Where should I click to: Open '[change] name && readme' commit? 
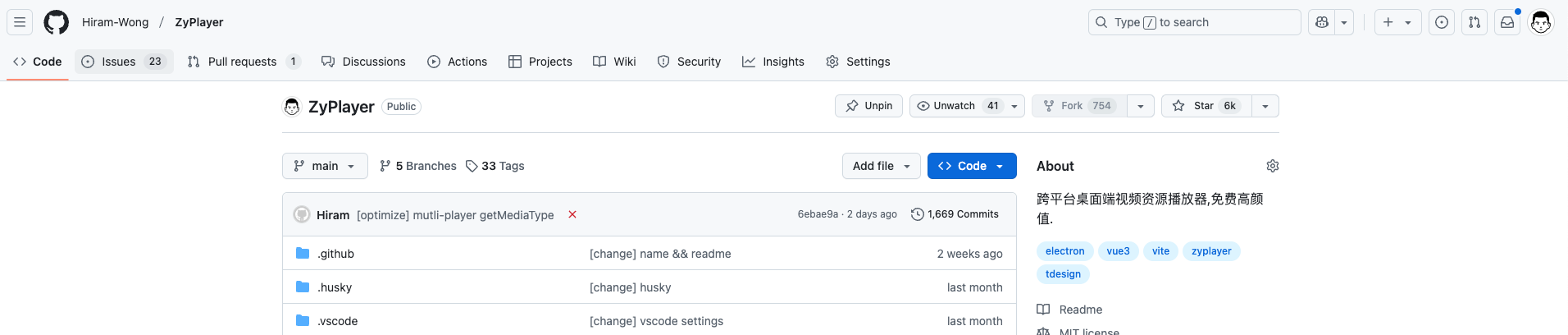(x=660, y=254)
